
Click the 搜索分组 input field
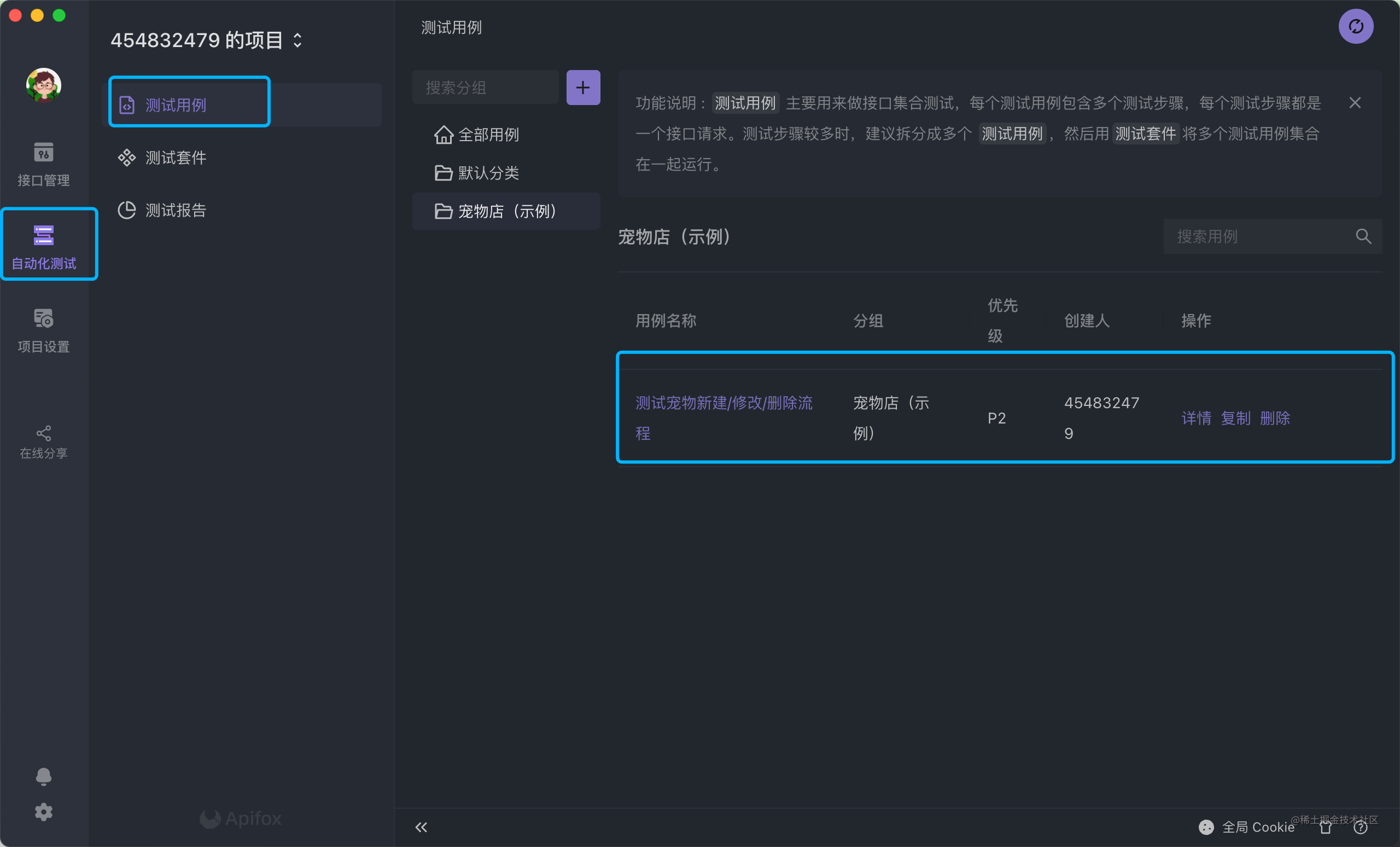coord(486,88)
